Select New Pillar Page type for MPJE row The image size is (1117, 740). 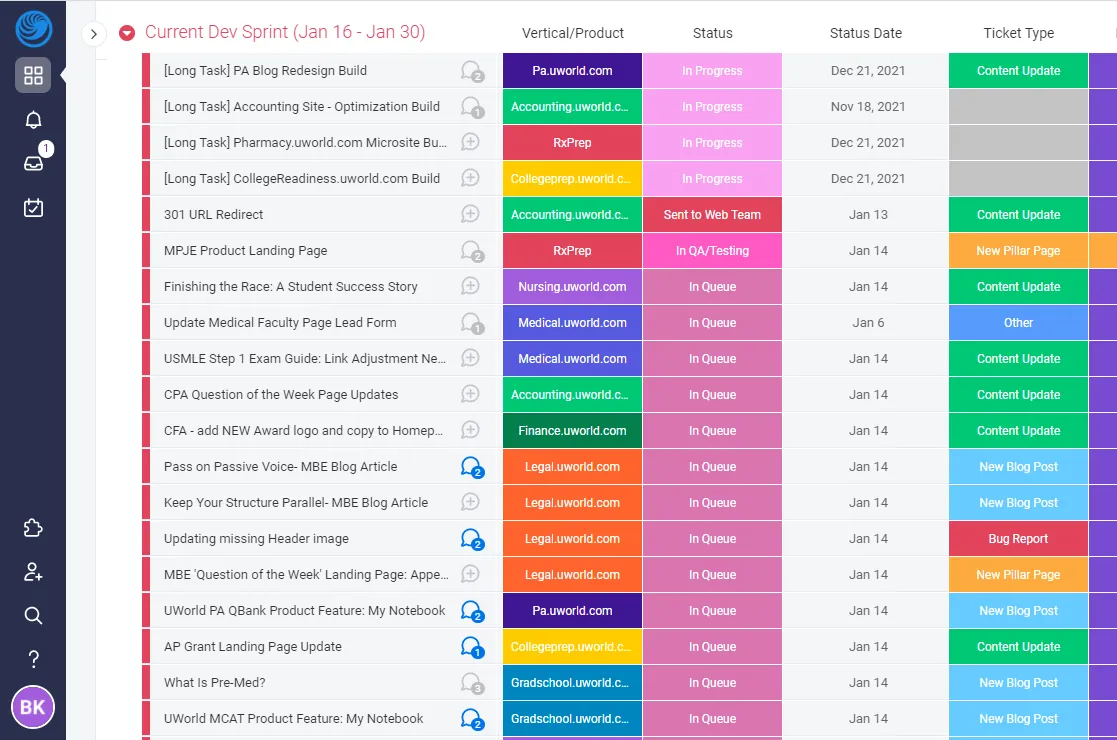click(1018, 251)
